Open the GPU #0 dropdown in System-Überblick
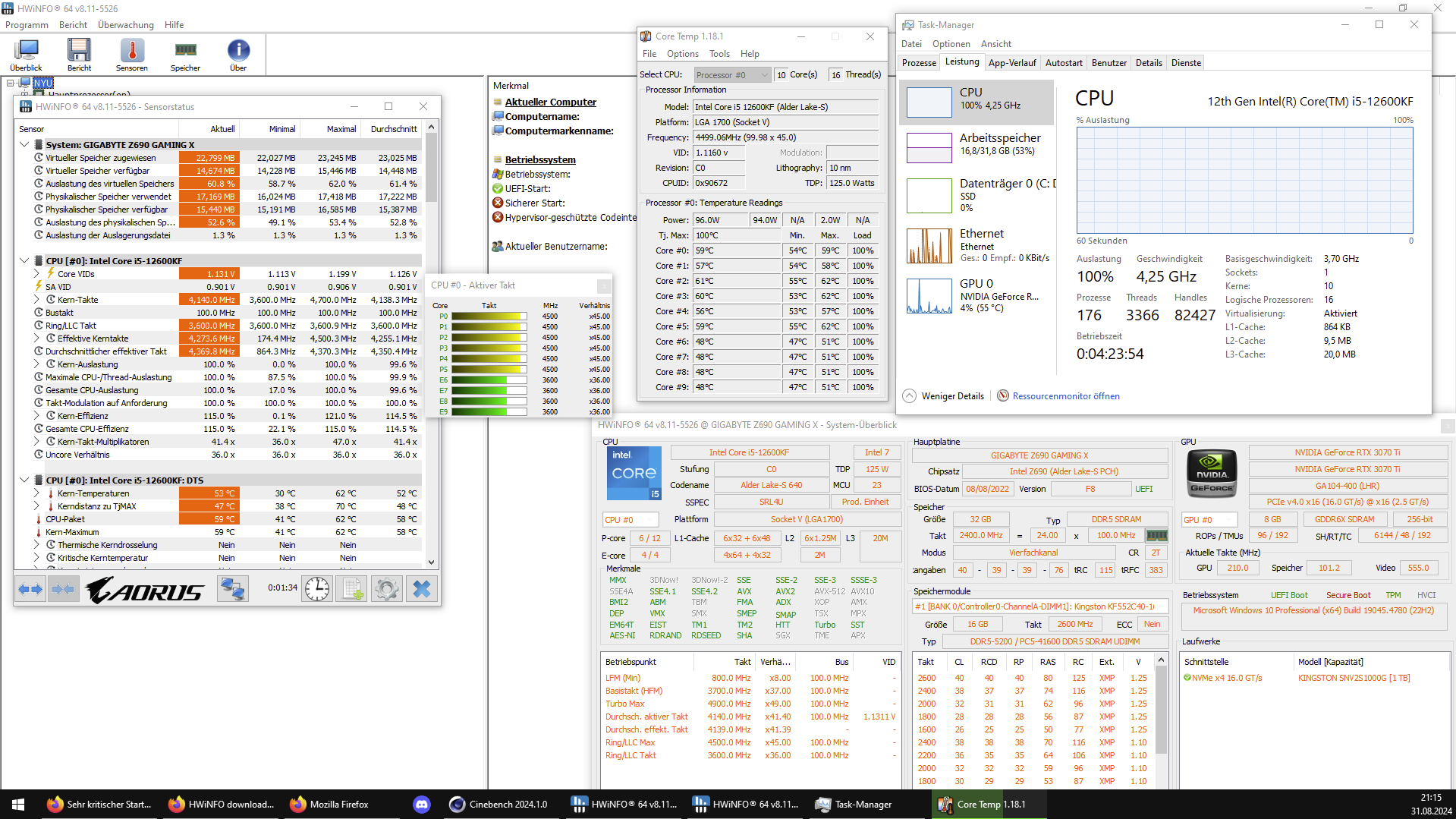The height and width of the screenshot is (819, 1456). tap(1209, 520)
